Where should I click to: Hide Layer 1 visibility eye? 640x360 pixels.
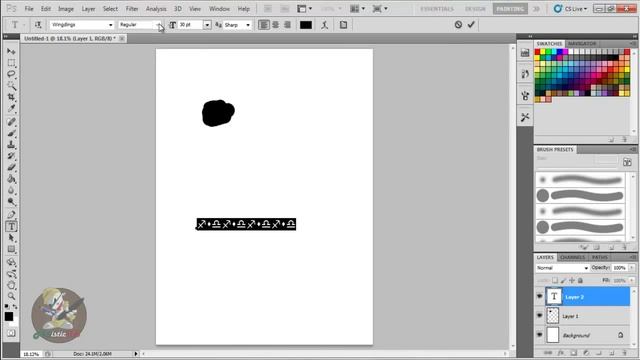tap(540, 316)
